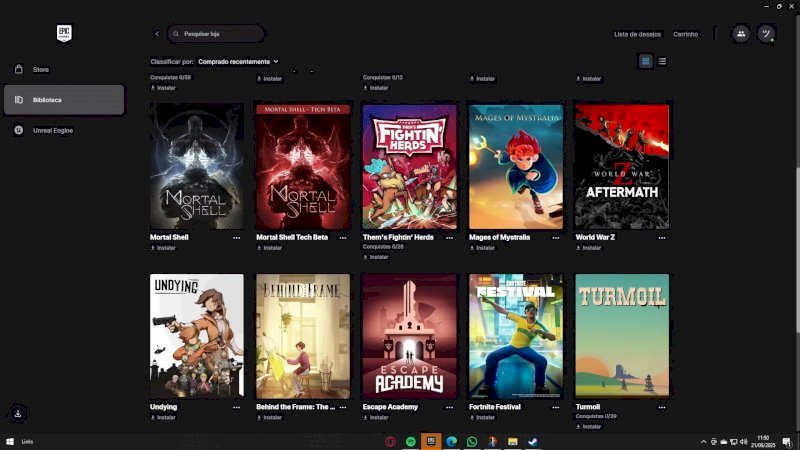Open WhatsApp from the taskbar
This screenshot has width=800, height=450.
[x=472, y=441]
